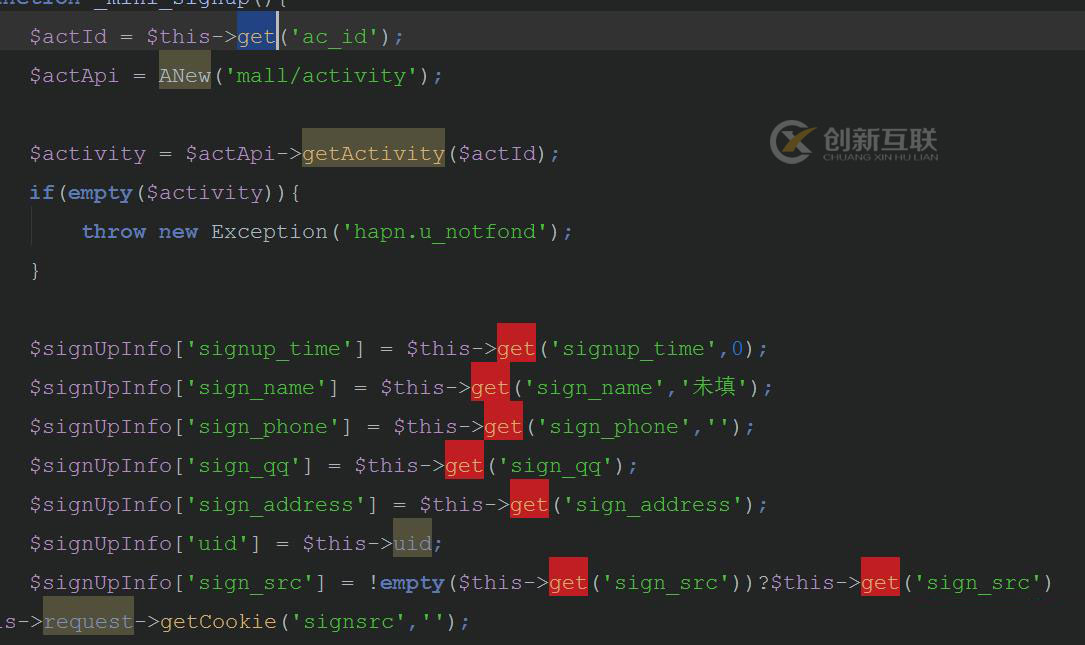Click the closing brace of the if block
The height and width of the screenshot is (645, 1085).
pos(35,270)
